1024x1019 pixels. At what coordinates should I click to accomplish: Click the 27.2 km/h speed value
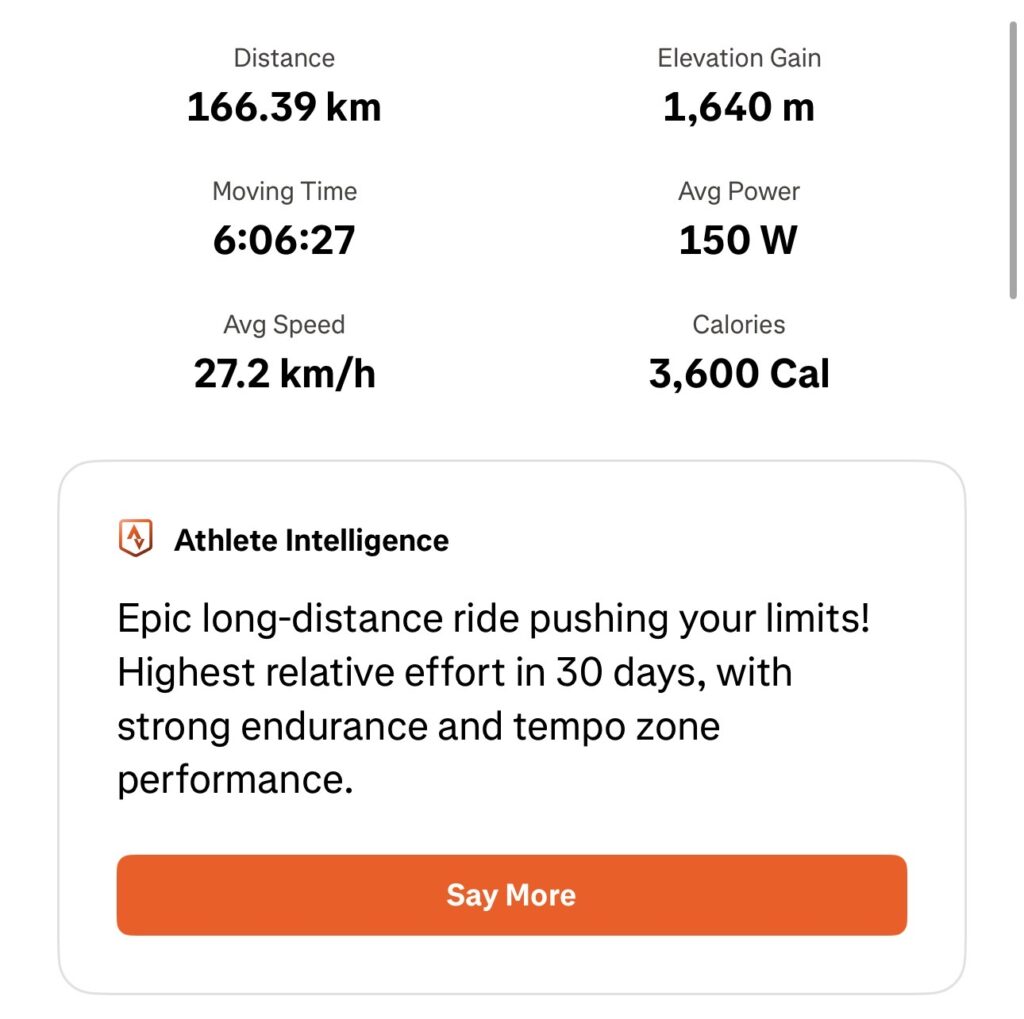tap(284, 374)
